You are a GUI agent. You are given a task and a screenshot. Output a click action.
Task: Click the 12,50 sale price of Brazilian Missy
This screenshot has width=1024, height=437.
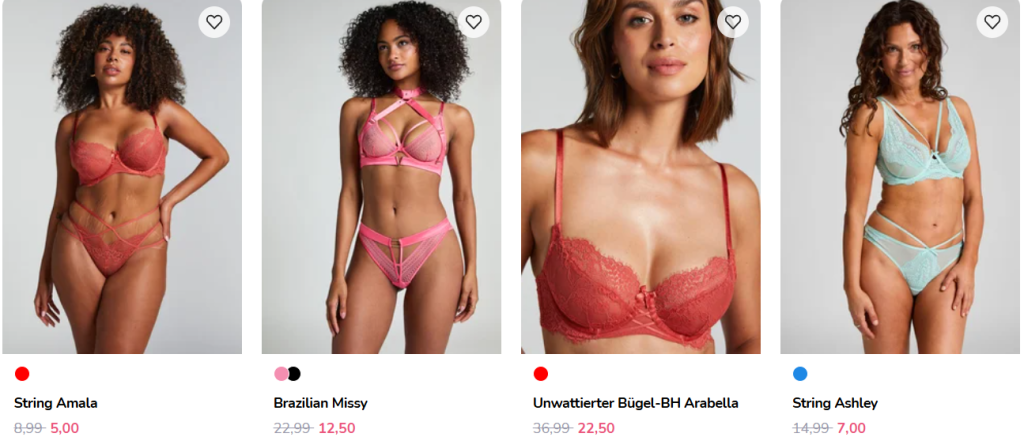tap(337, 429)
